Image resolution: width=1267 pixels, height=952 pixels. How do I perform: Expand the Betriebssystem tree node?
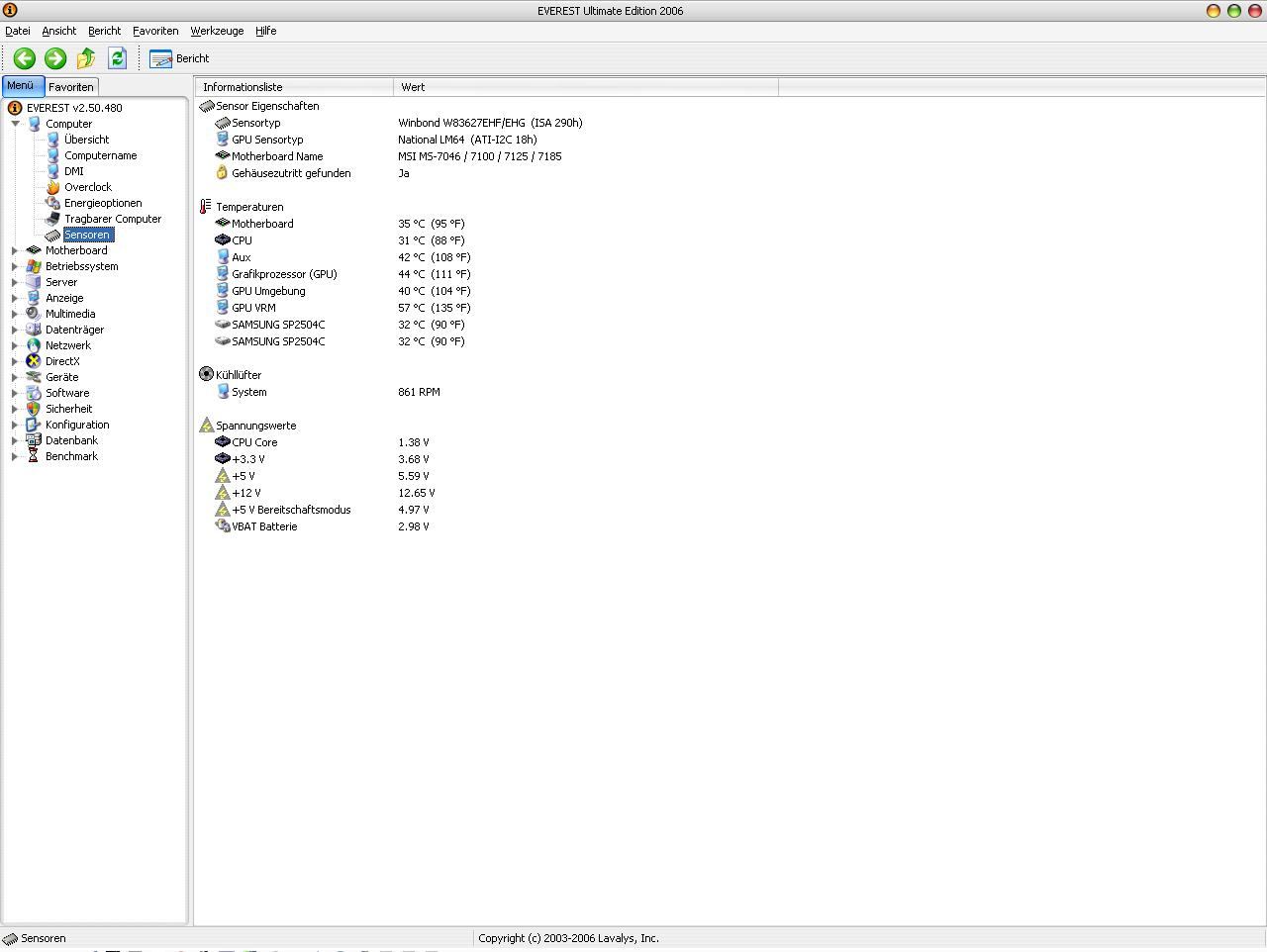[x=15, y=266]
